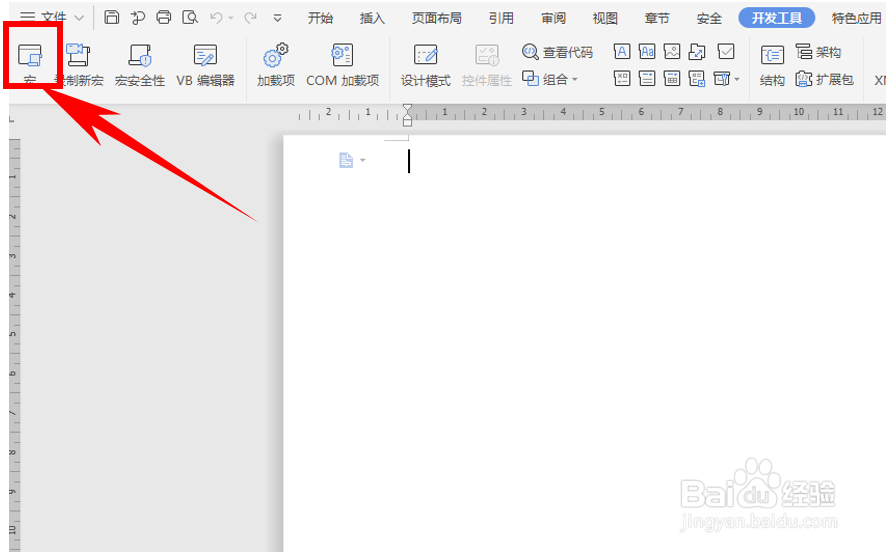
Task: Redo the last action
Action: [x=250, y=18]
